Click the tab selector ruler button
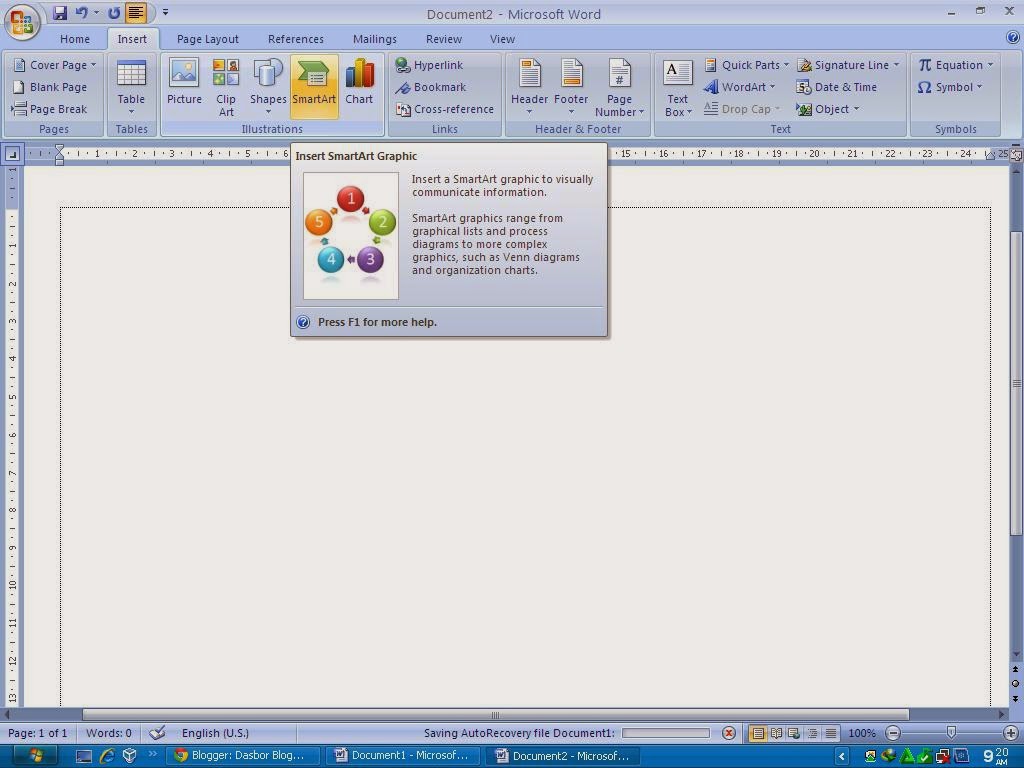1024x768 pixels. click(x=12, y=154)
